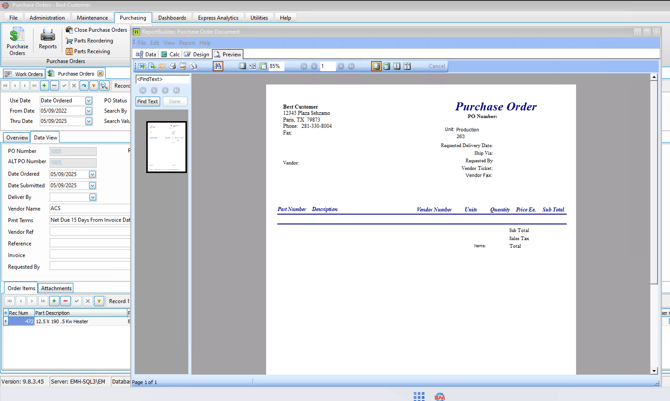Viewport: 670px width, 401px height.
Task: Switch to the Design tab in ReportBuilder
Action: pos(197,54)
